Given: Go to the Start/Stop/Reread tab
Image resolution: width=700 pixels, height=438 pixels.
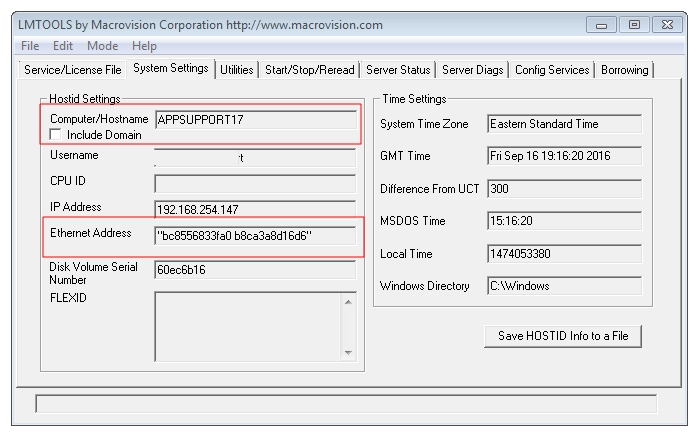Looking at the screenshot, I should click(310, 70).
